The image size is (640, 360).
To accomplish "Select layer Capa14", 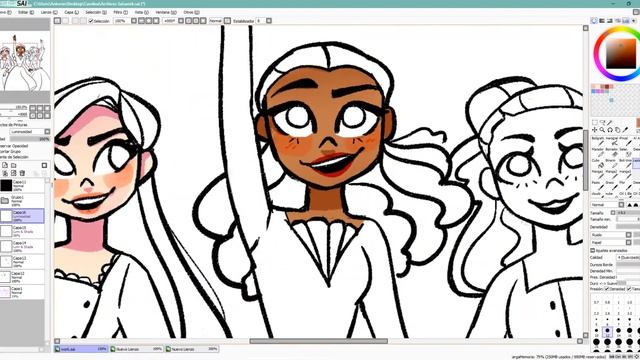I will pyautogui.click(x=22, y=246).
